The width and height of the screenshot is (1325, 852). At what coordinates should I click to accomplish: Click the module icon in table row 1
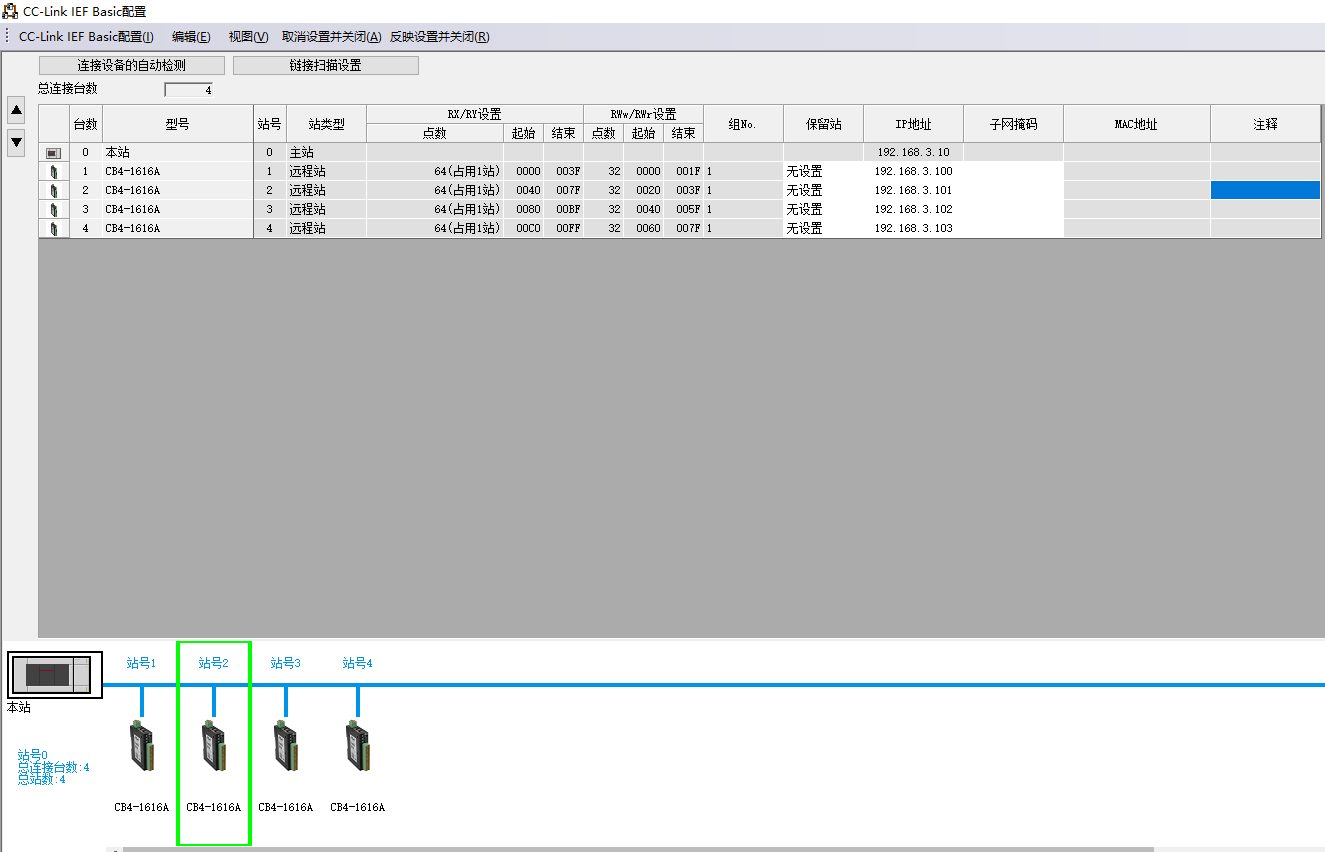[54, 172]
